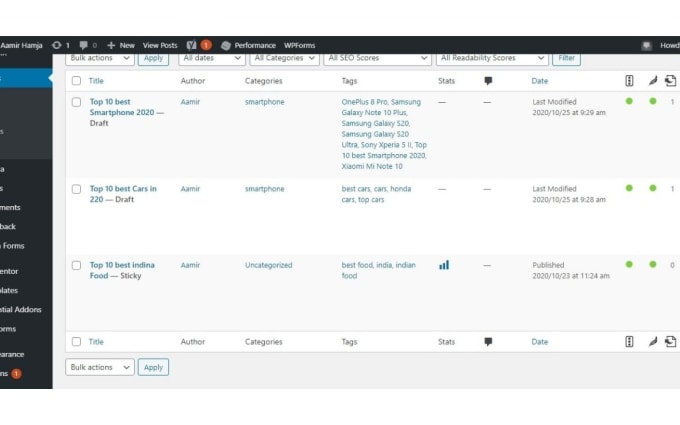This screenshot has width=680, height=425.
Task: Click Aamir author for Cars post
Action: point(190,189)
